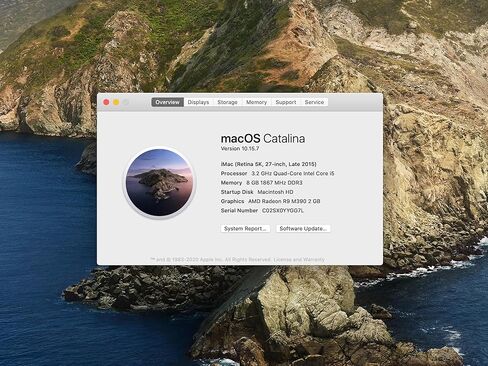Click the macOS Catalina round logo

(x=160, y=182)
